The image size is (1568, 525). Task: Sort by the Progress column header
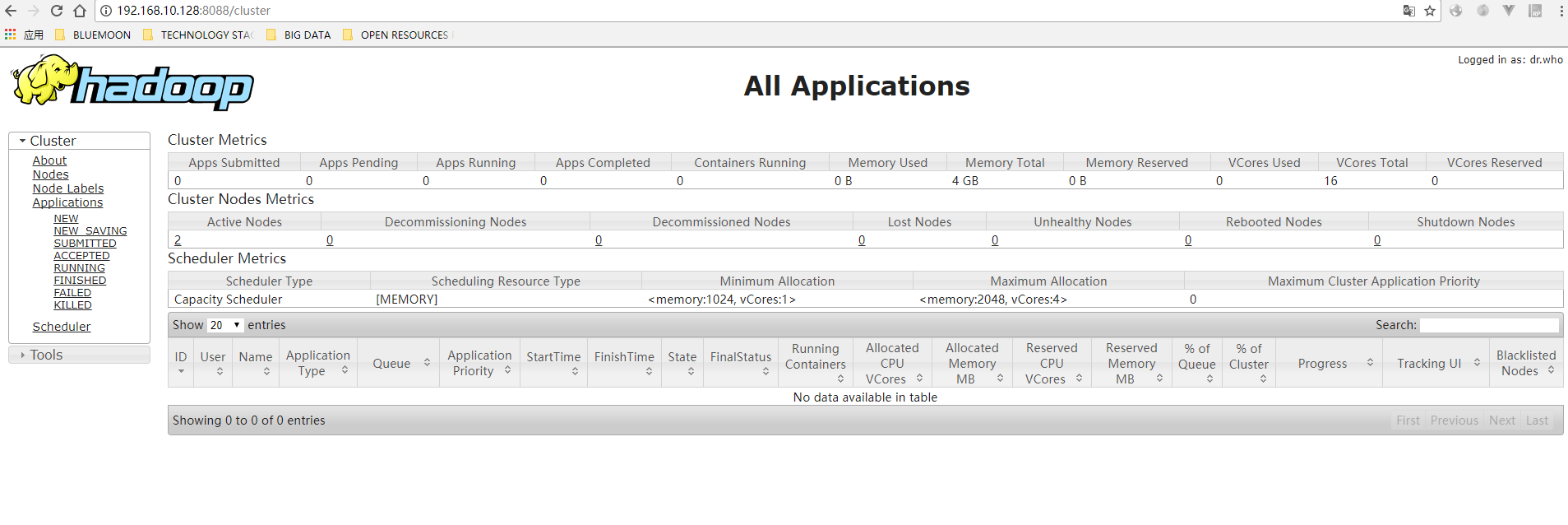pos(1322,363)
